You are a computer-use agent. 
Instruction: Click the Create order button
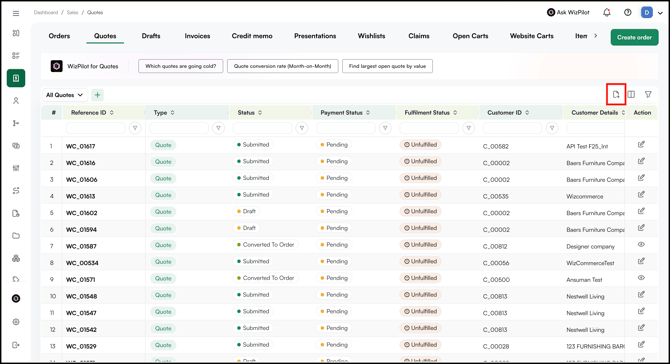coord(635,37)
